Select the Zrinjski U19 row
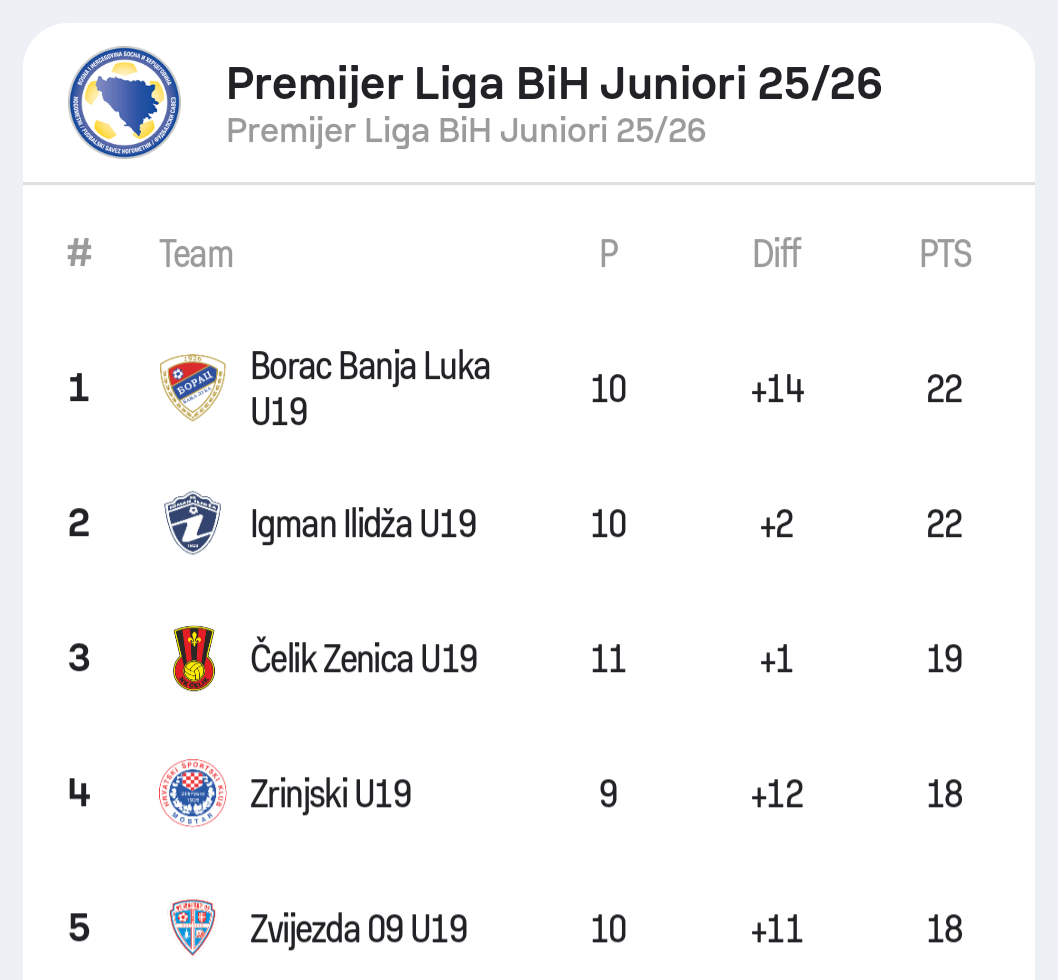The image size is (1058, 980). coord(332,793)
